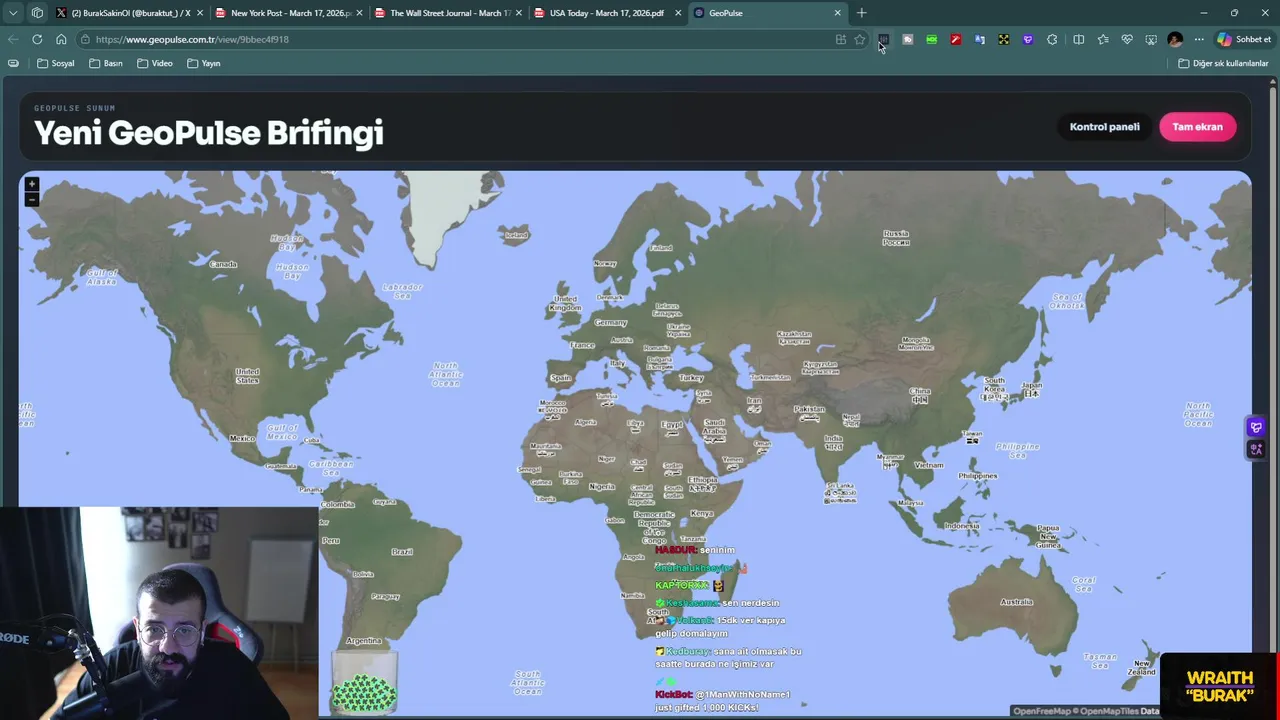Click the Indonesia label on the map
This screenshot has width=1280, height=720.
[962, 526]
